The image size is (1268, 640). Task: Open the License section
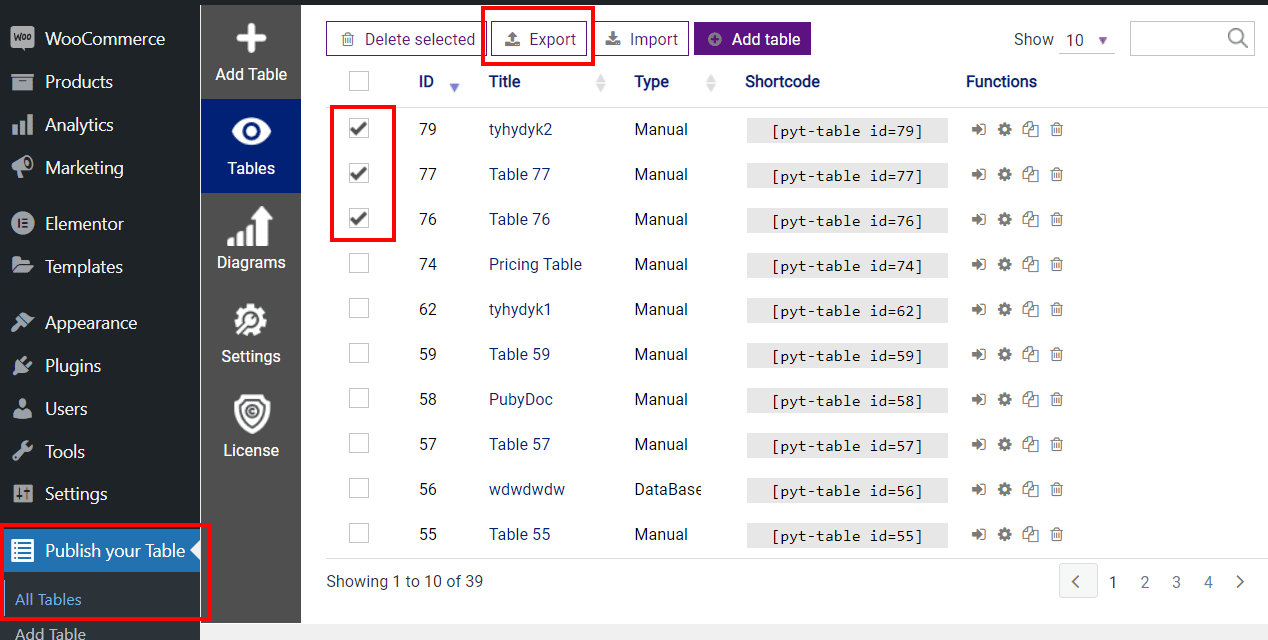[x=250, y=428]
